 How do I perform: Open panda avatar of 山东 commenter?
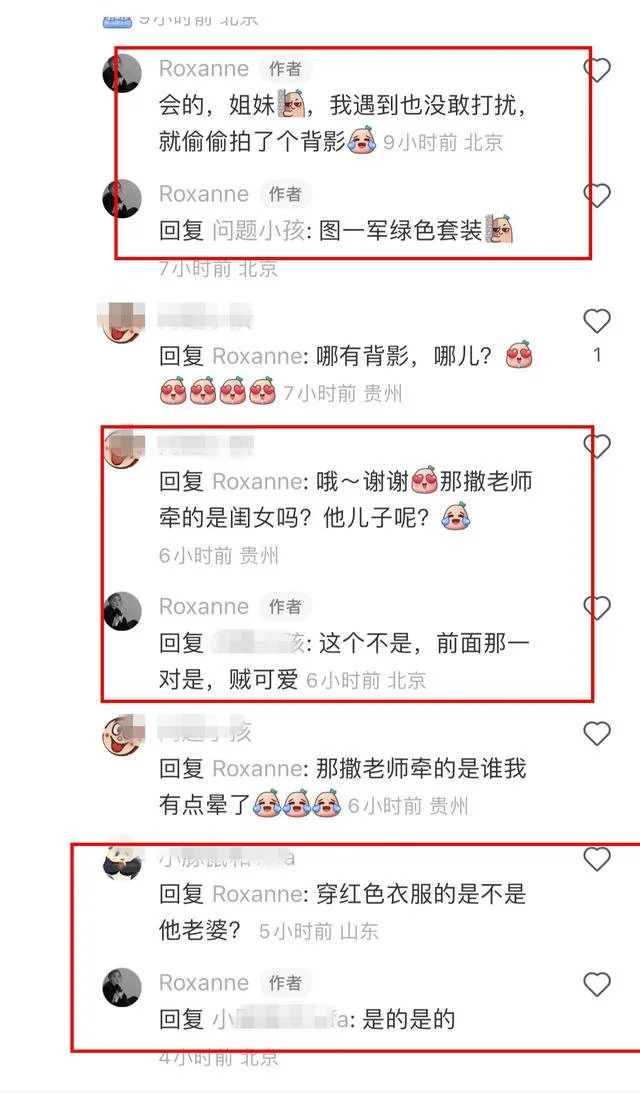click(123, 861)
